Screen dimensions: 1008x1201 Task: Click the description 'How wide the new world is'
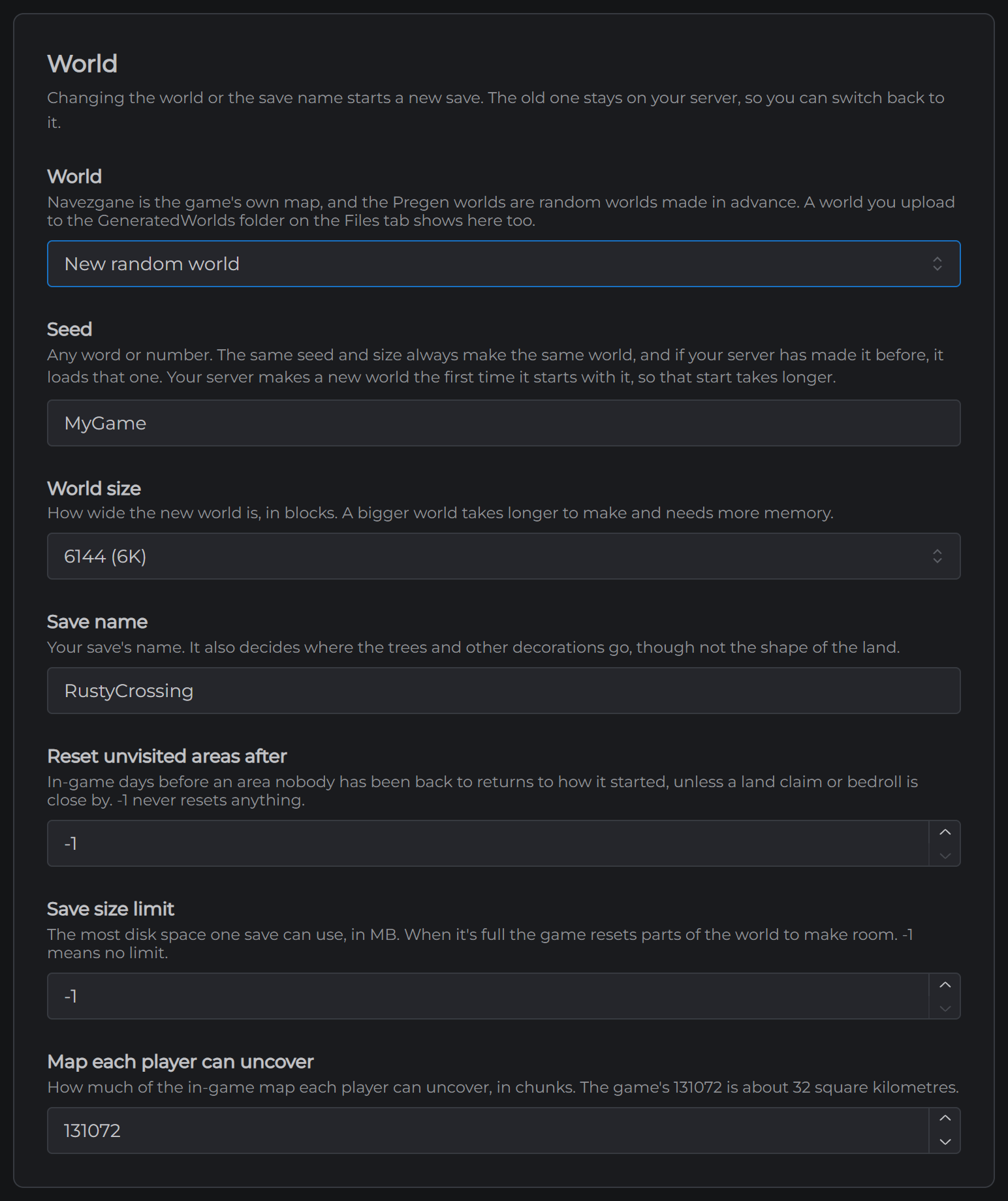(440, 512)
